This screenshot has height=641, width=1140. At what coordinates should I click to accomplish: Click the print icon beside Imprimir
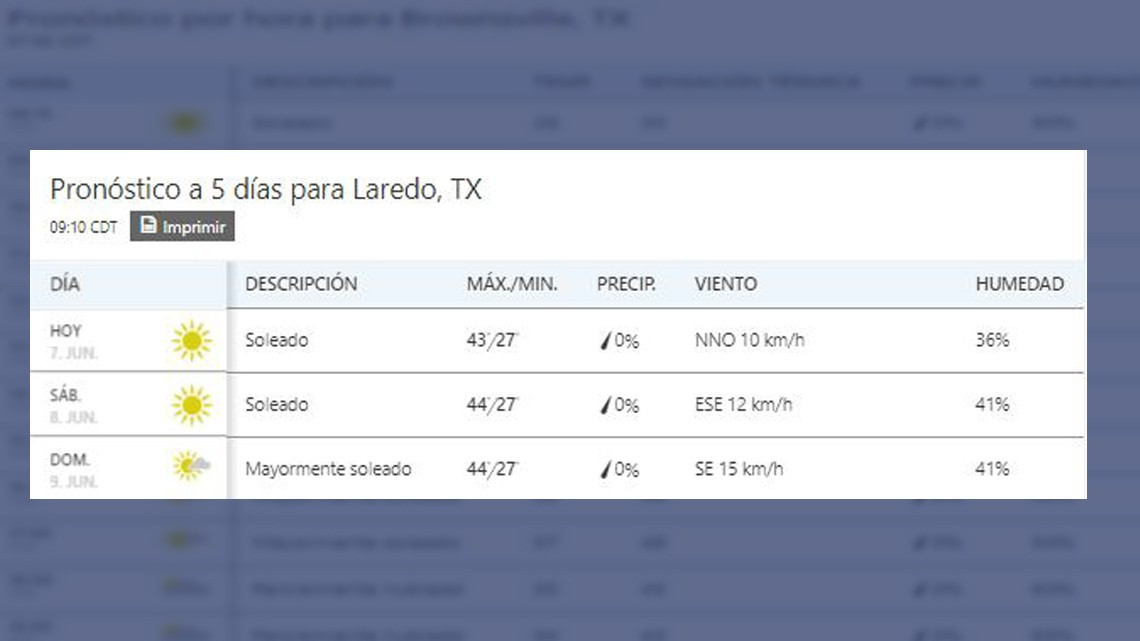pyautogui.click(x=148, y=227)
